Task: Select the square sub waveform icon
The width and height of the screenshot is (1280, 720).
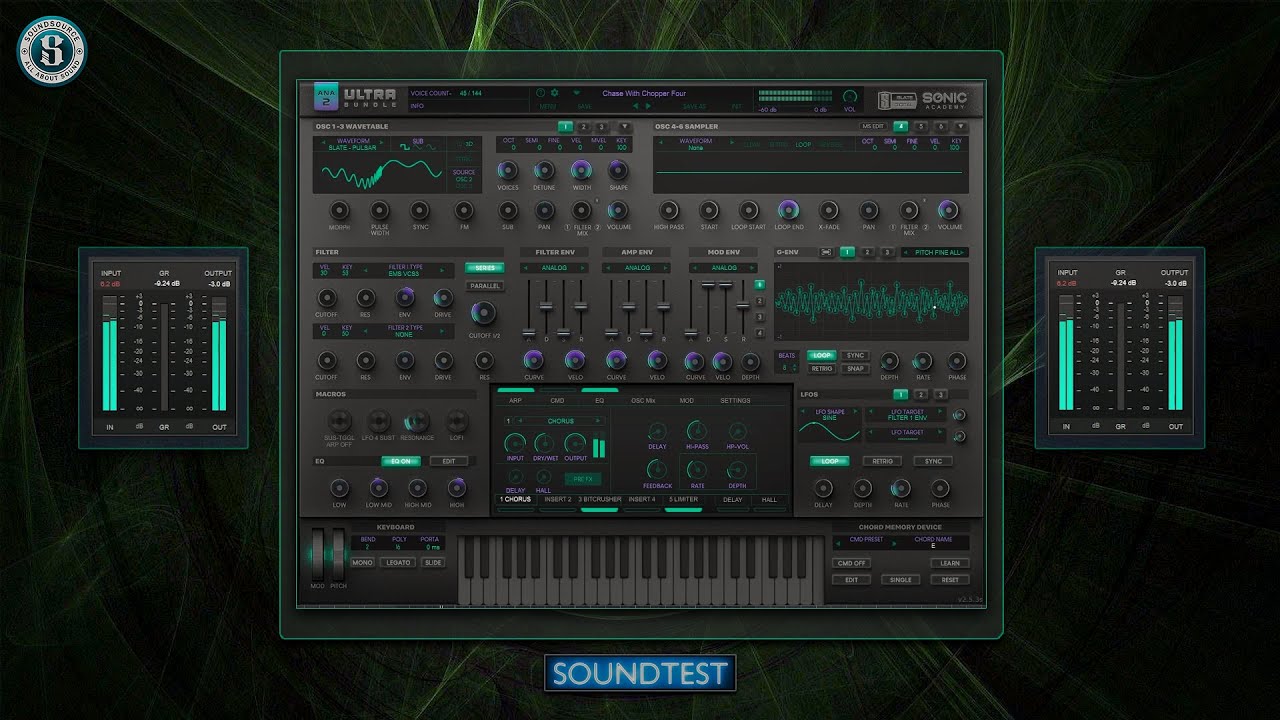Action: pos(406,148)
